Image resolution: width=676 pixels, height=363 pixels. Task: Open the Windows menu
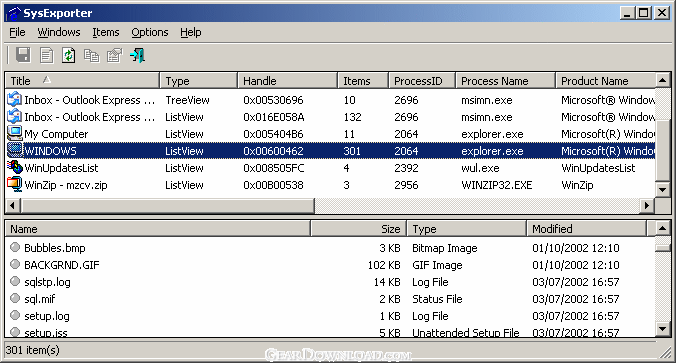click(x=59, y=32)
